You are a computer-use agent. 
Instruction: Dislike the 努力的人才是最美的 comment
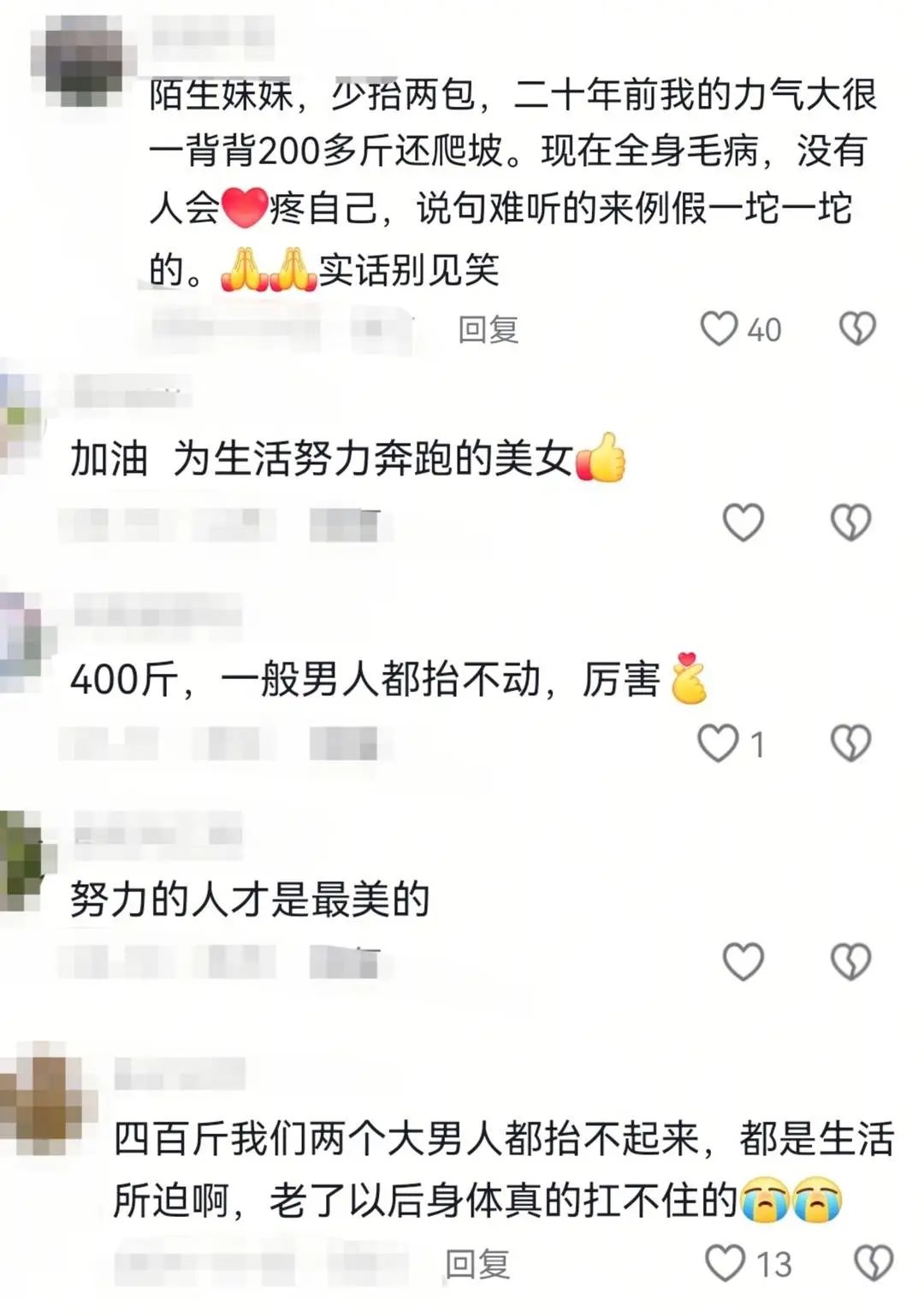(x=850, y=961)
